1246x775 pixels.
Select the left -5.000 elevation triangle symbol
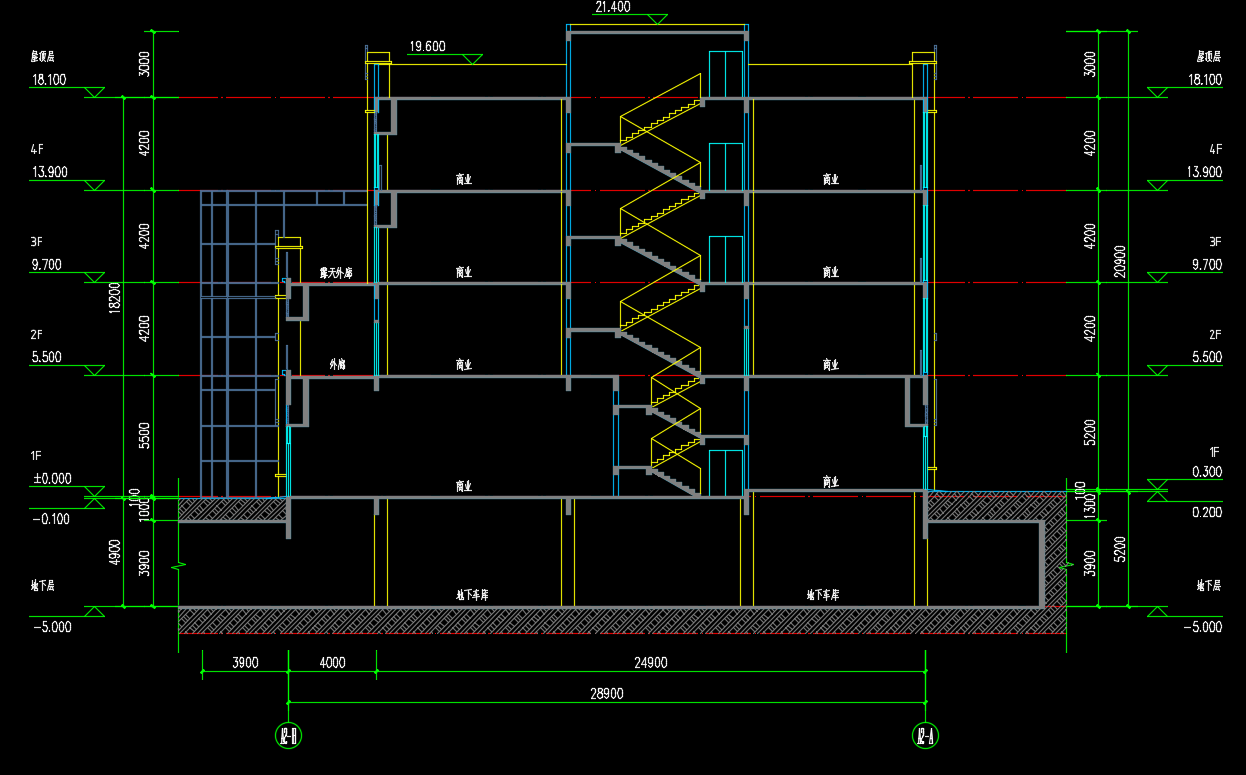[94, 611]
